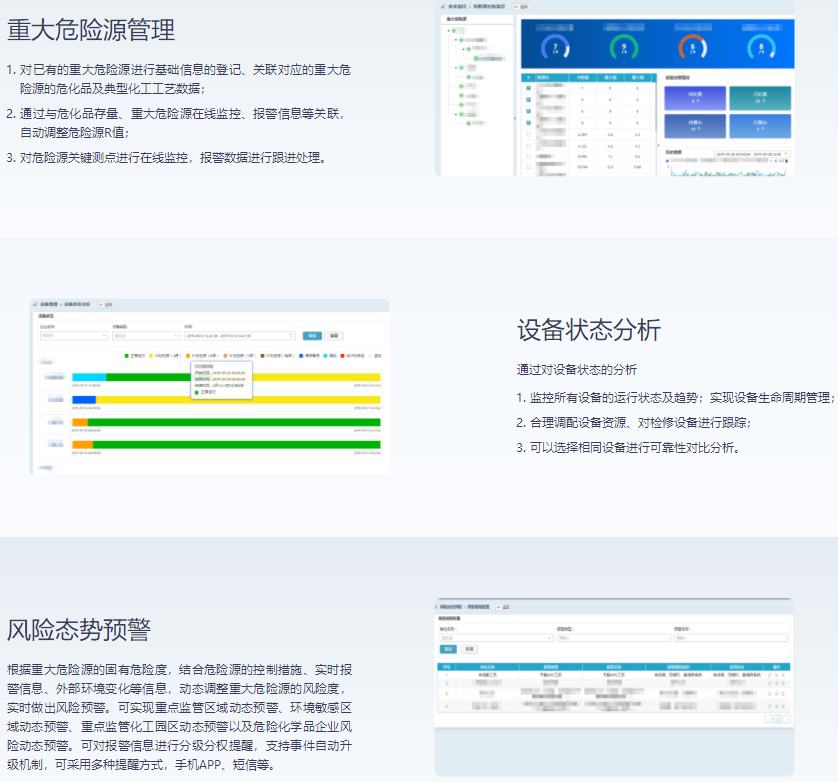Open history chart date range picker

(x=752, y=154)
